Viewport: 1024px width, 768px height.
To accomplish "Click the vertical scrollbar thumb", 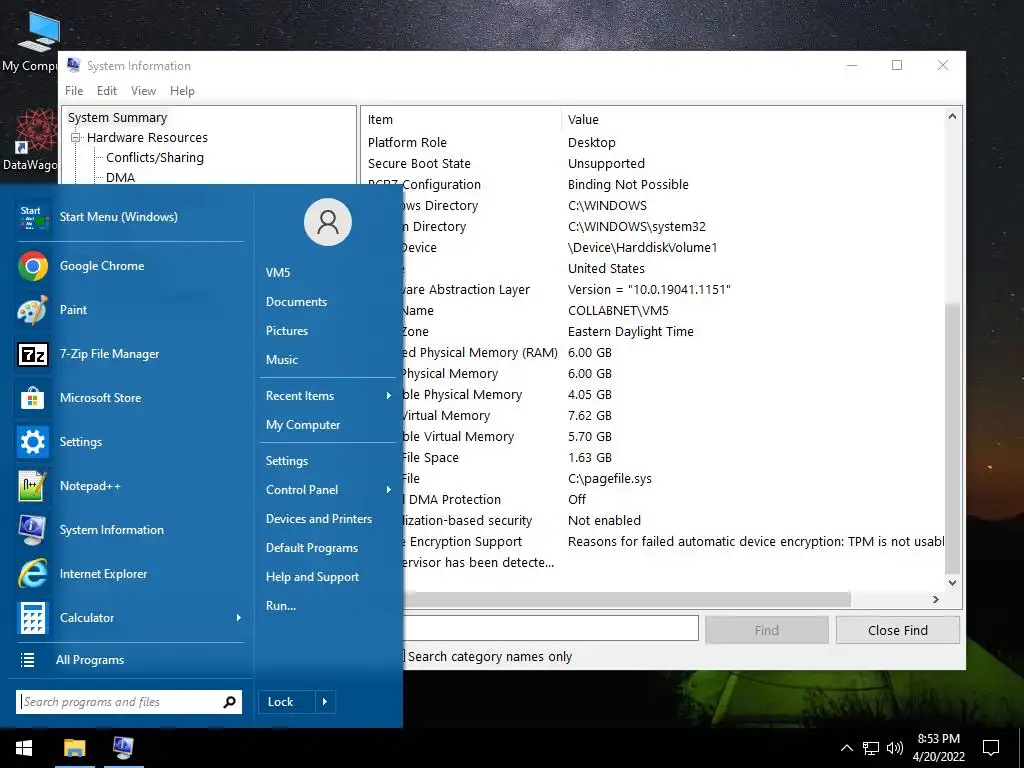I will pos(953,438).
